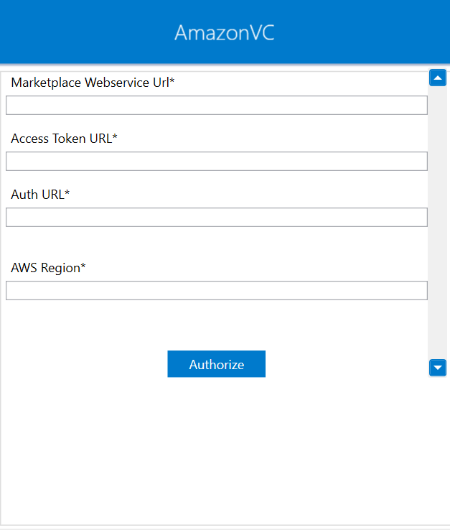
Task: Click the scroll up arrow icon
Action: pyautogui.click(x=437, y=78)
